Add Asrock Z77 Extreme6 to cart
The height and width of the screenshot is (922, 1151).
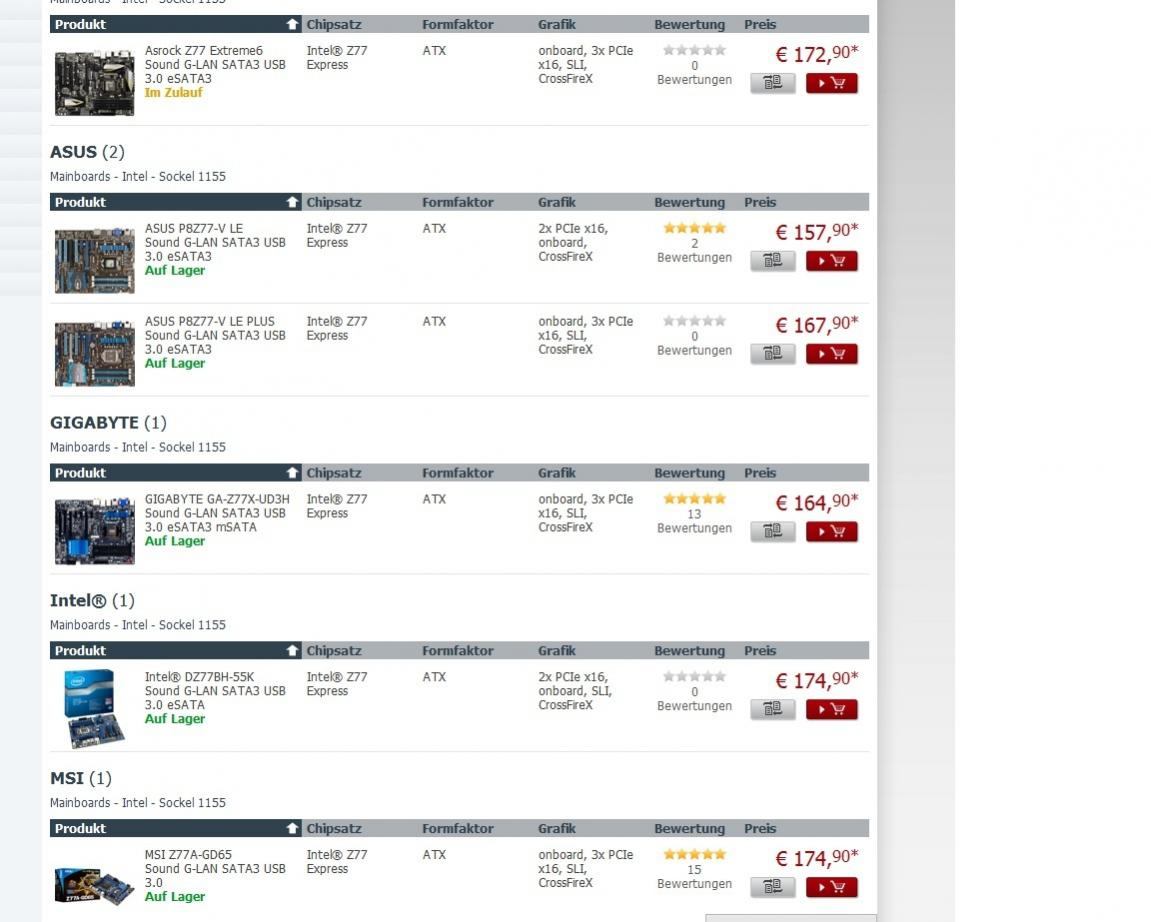[x=831, y=83]
